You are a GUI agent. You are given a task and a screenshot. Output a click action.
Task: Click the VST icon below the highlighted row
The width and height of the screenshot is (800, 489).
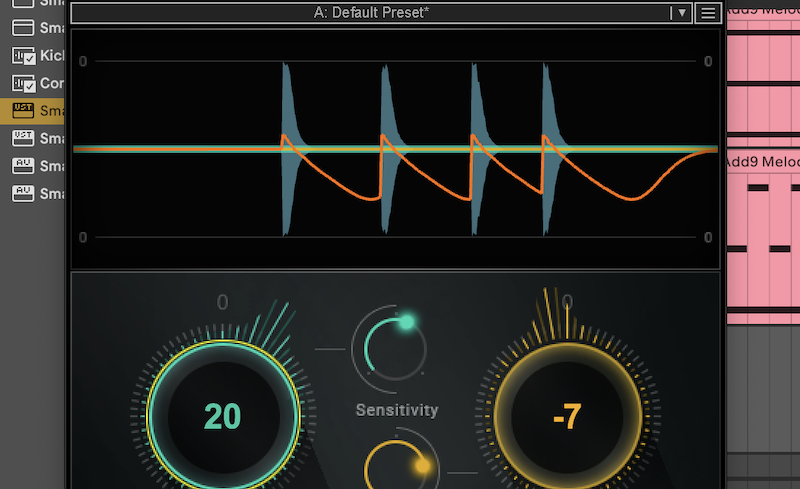pos(23,137)
